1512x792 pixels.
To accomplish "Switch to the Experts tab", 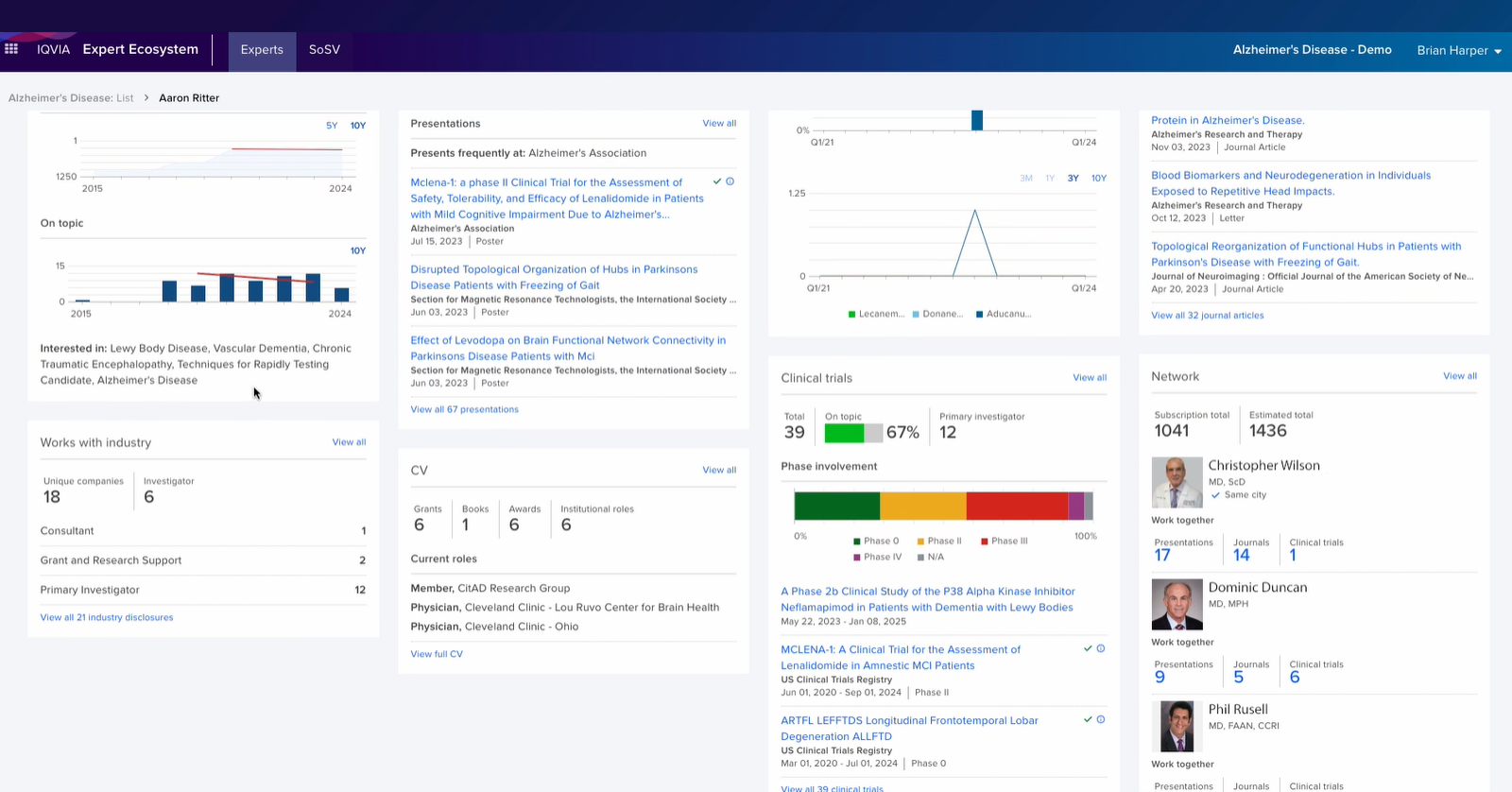I will 262,49.
